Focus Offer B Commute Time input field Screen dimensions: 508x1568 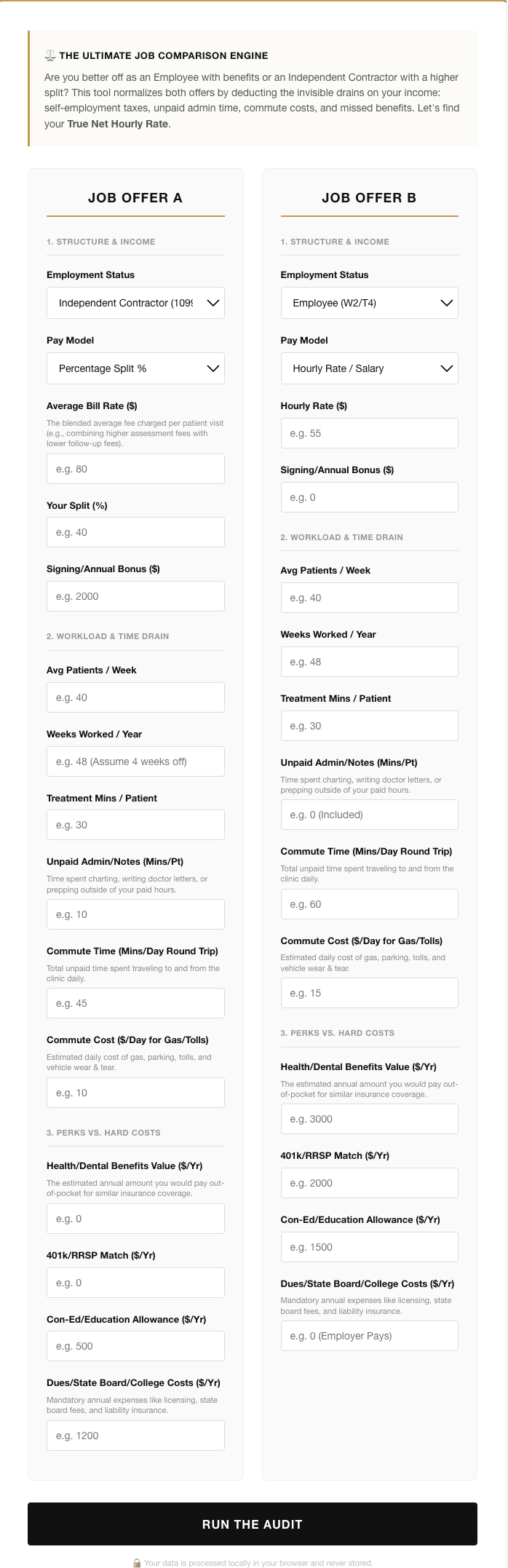[x=369, y=904]
